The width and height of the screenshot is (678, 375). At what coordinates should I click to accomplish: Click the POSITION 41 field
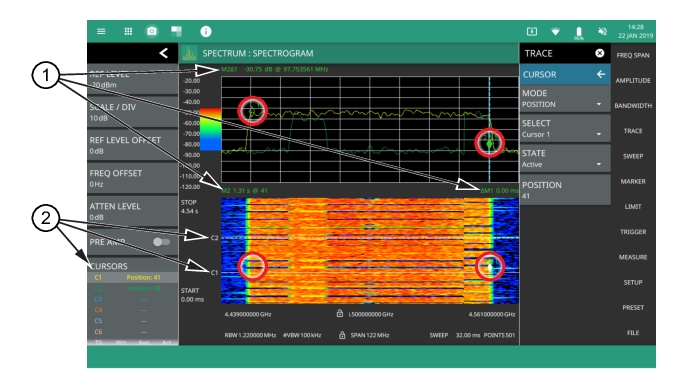pos(565,190)
